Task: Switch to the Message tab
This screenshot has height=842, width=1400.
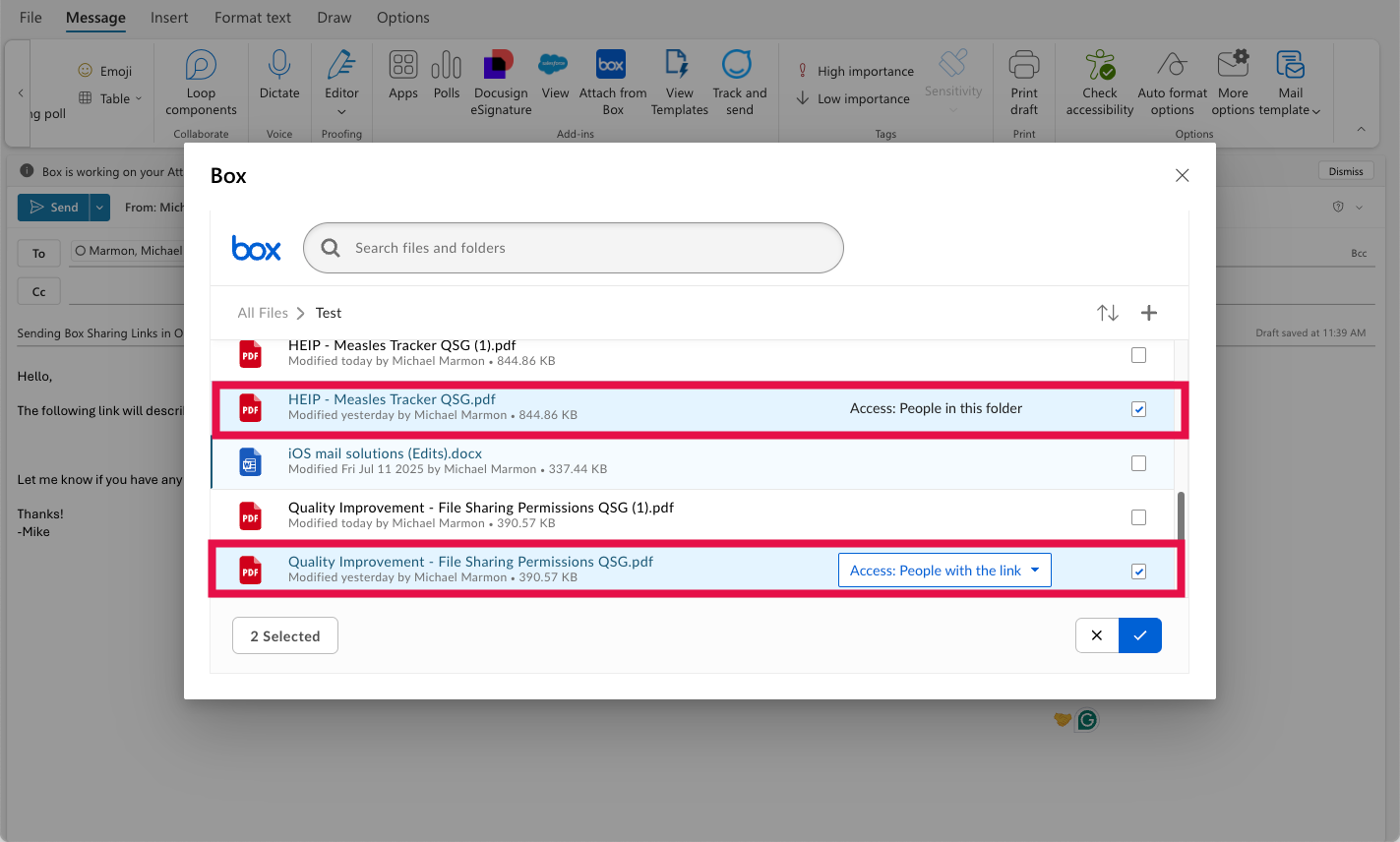Action: (x=95, y=18)
